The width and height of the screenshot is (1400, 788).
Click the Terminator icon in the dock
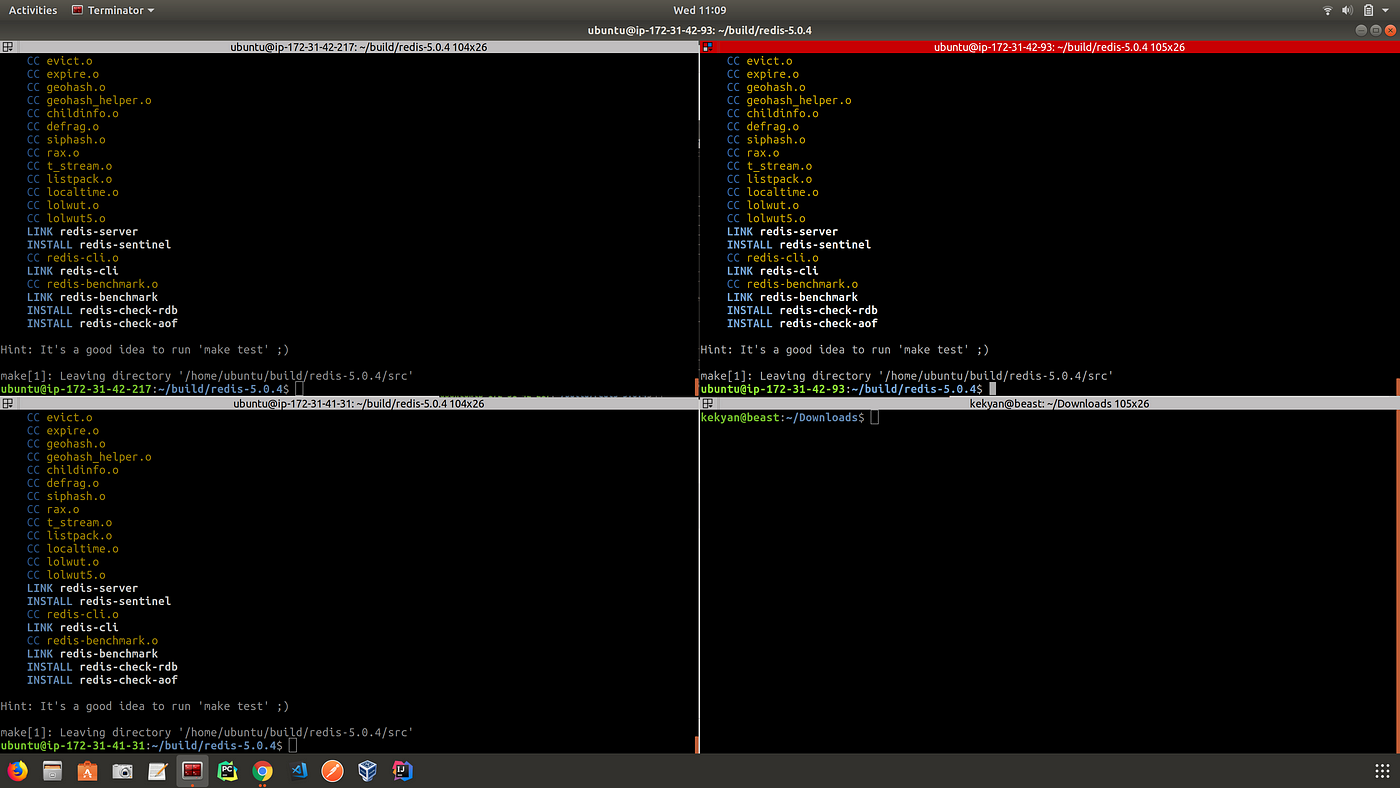192,771
